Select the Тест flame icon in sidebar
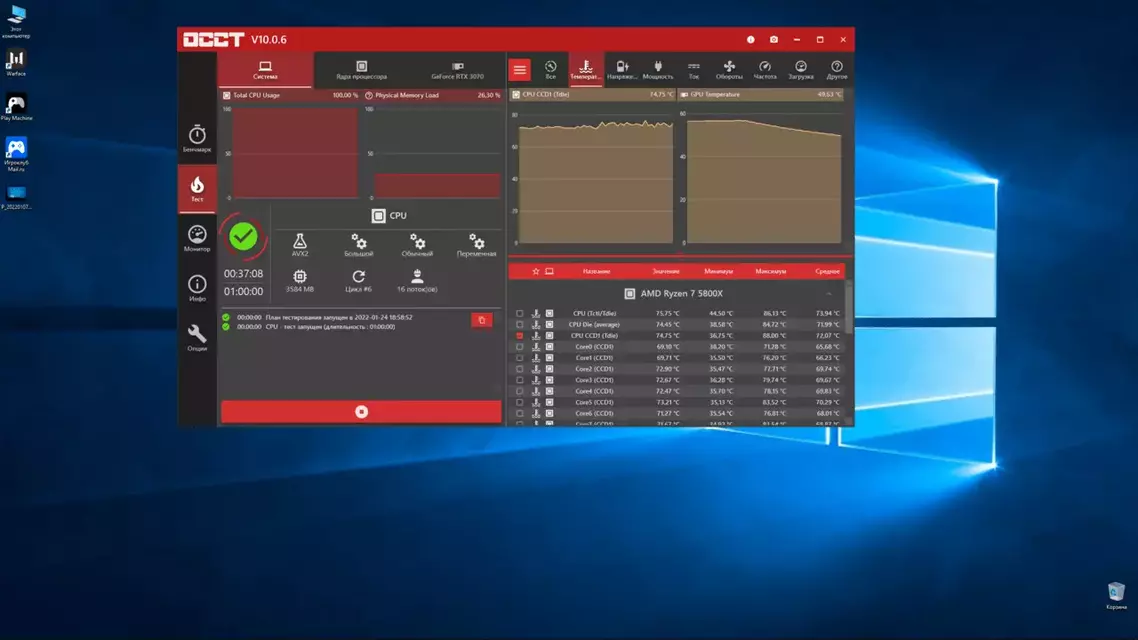This screenshot has height=640, width=1138. pos(197,189)
